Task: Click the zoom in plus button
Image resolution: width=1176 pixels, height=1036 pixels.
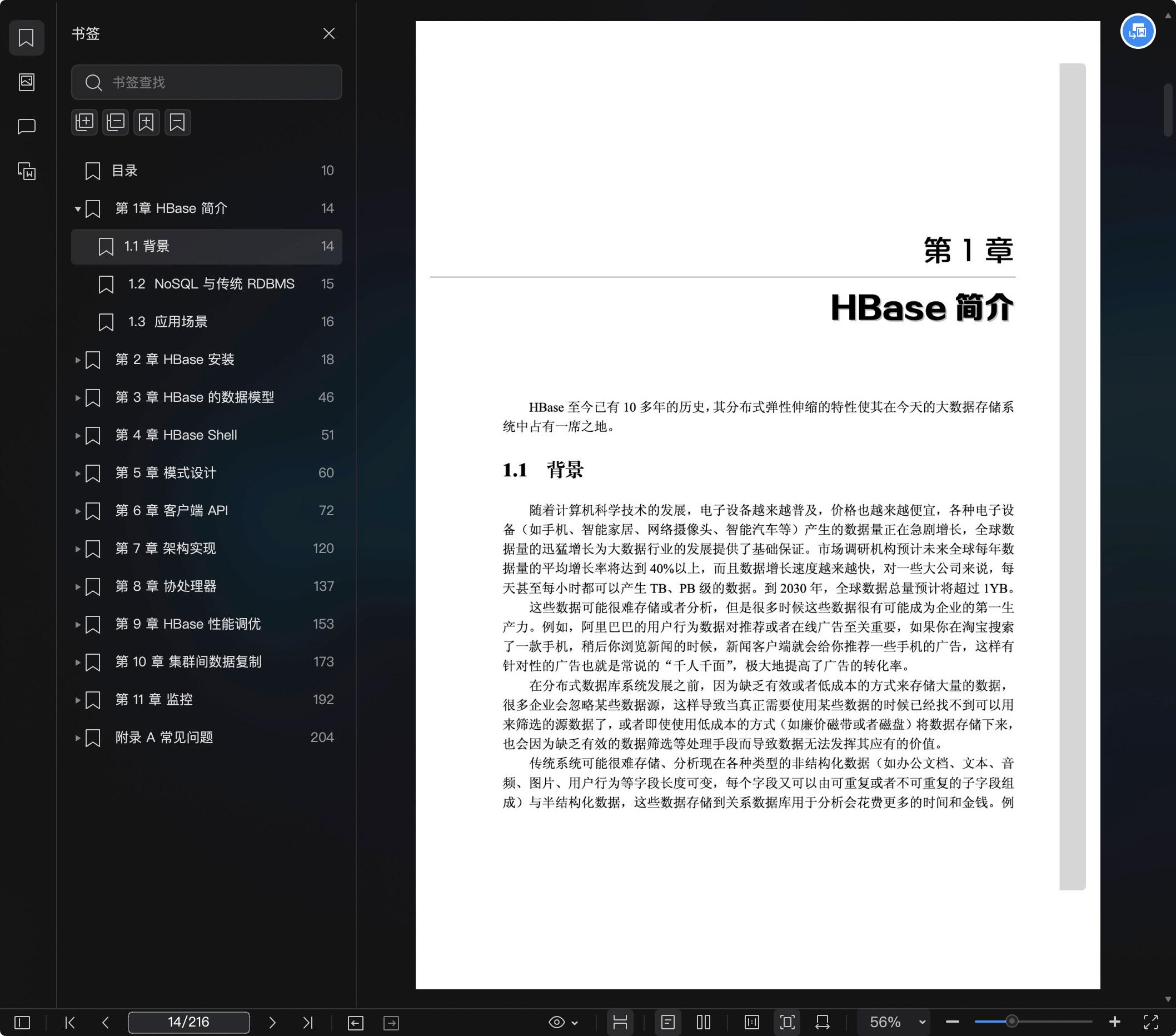Action: [x=1114, y=1022]
